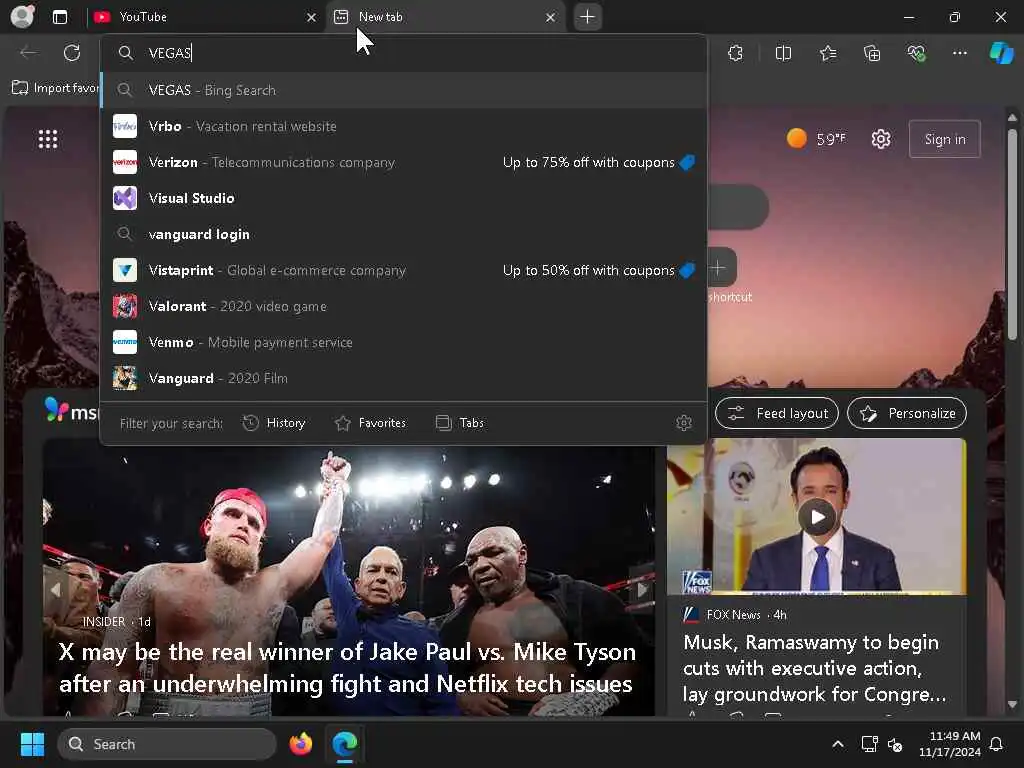Open Collections icon in toolbar
This screenshot has height=768, width=1024.
tap(872, 53)
